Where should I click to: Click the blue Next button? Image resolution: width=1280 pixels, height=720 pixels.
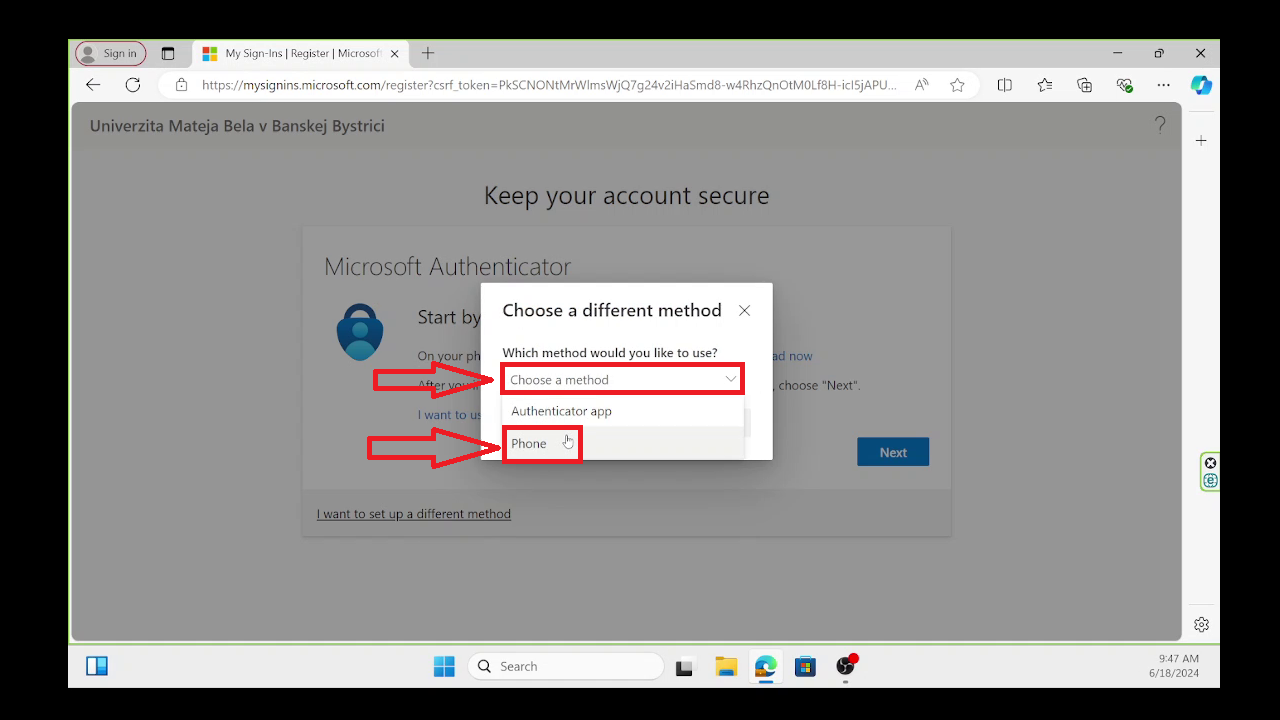tap(893, 452)
